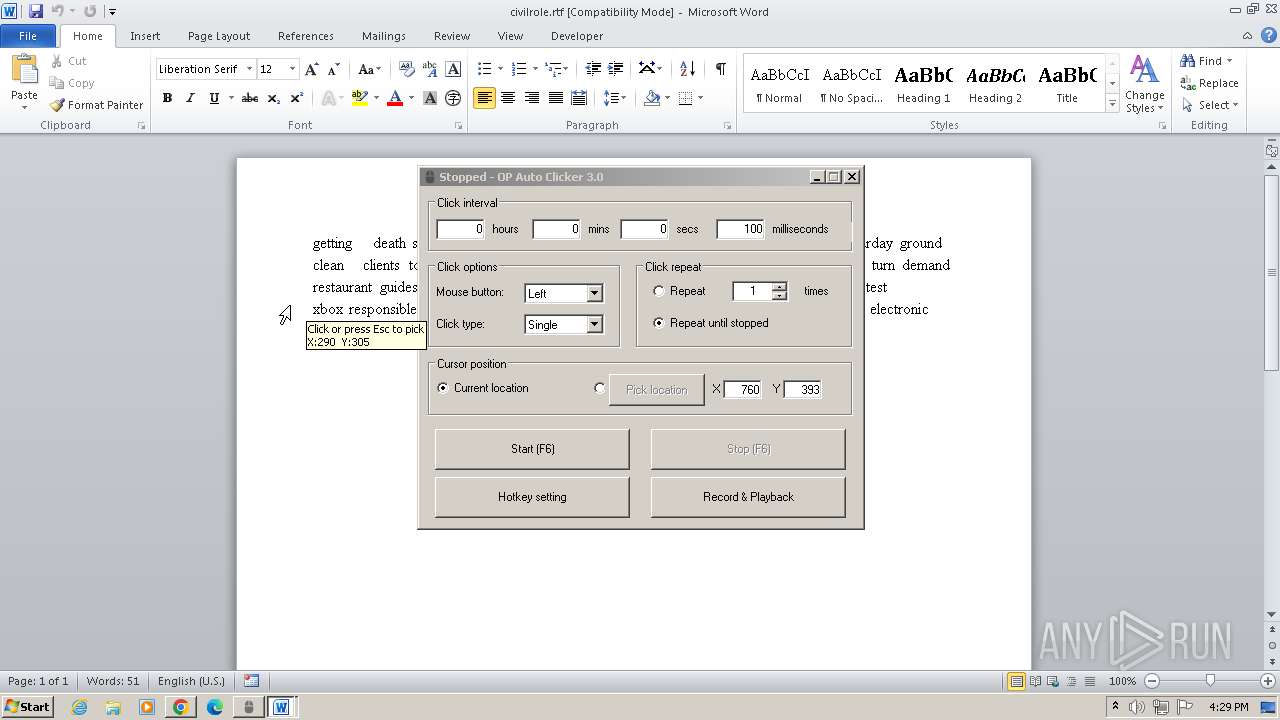Open the text highlight color arrow
1280x720 pixels.
pos(376,98)
